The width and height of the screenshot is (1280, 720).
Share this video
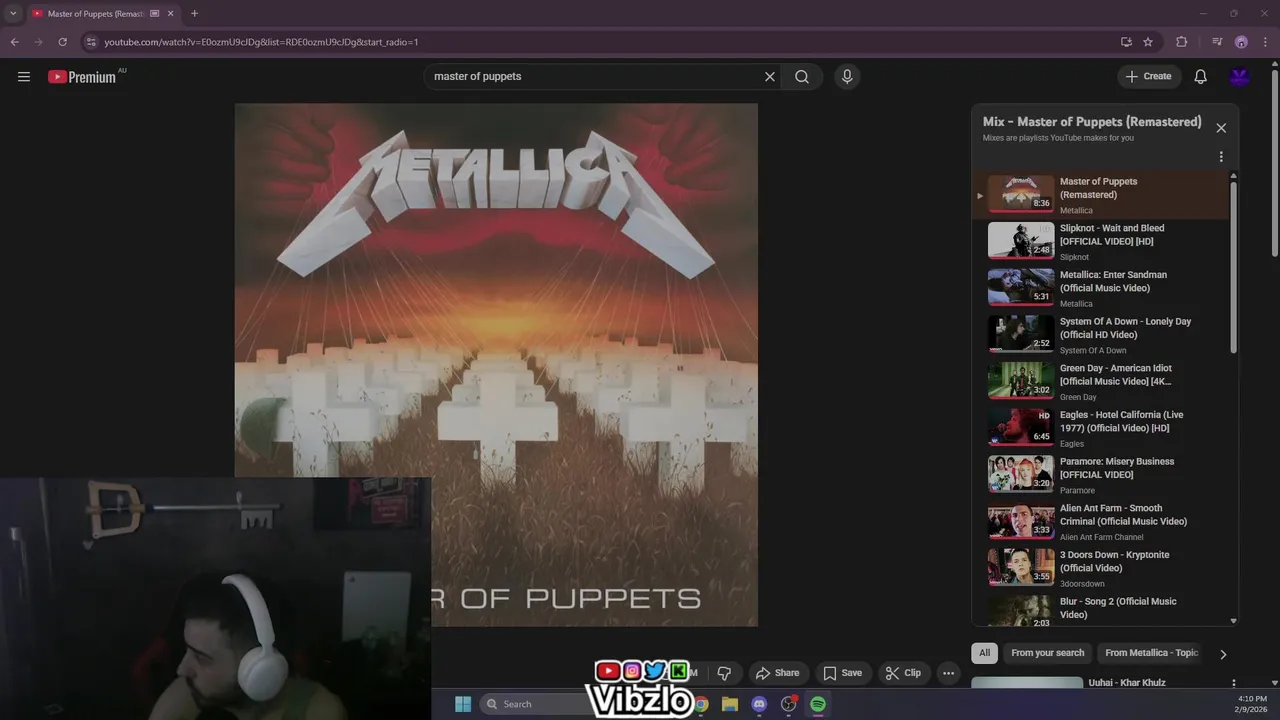pos(777,673)
